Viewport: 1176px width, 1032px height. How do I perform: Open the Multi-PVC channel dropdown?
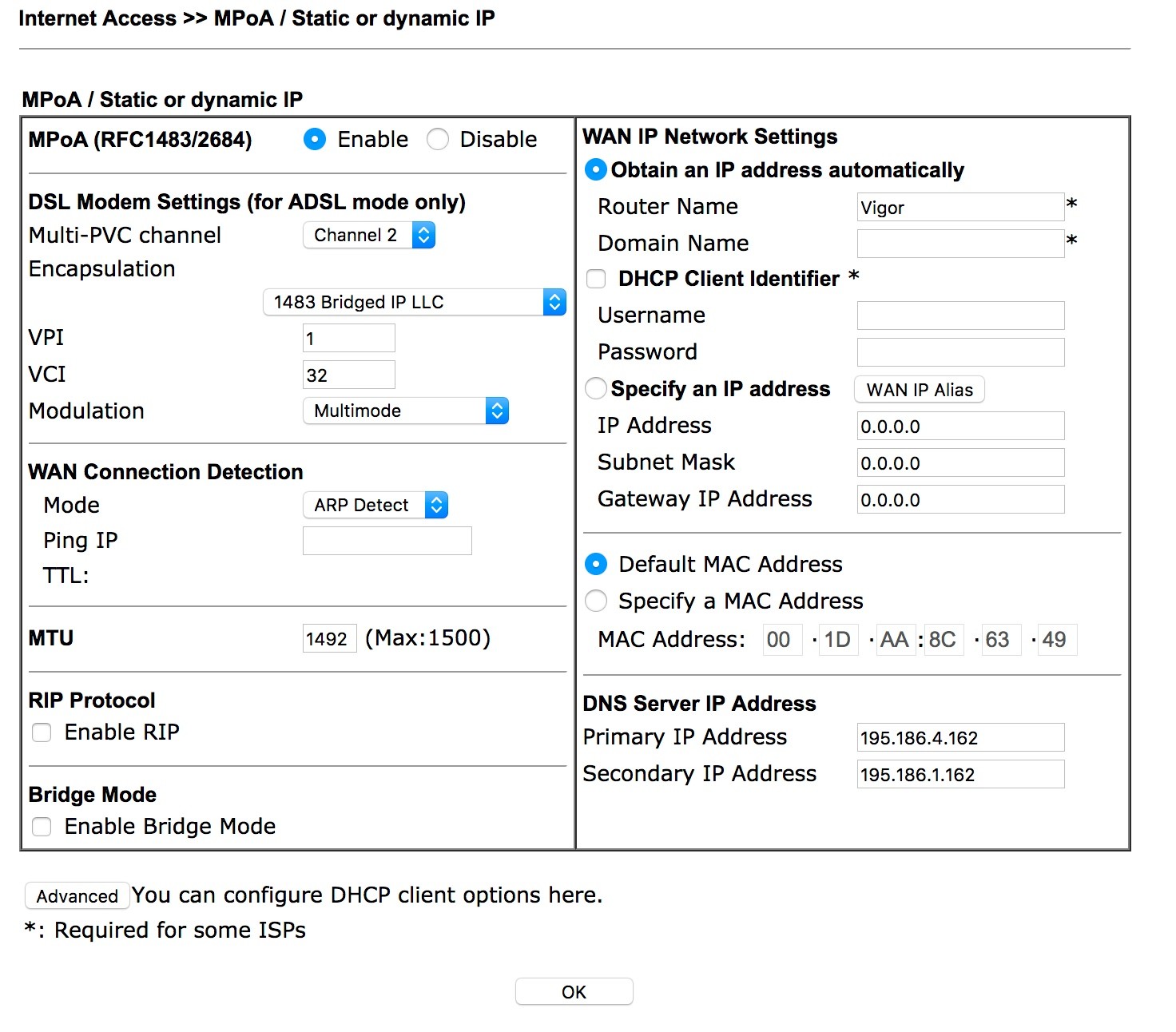coord(369,236)
